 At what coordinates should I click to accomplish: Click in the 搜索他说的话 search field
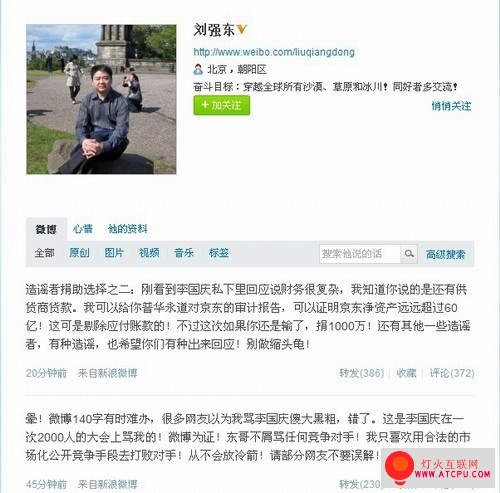360,254
